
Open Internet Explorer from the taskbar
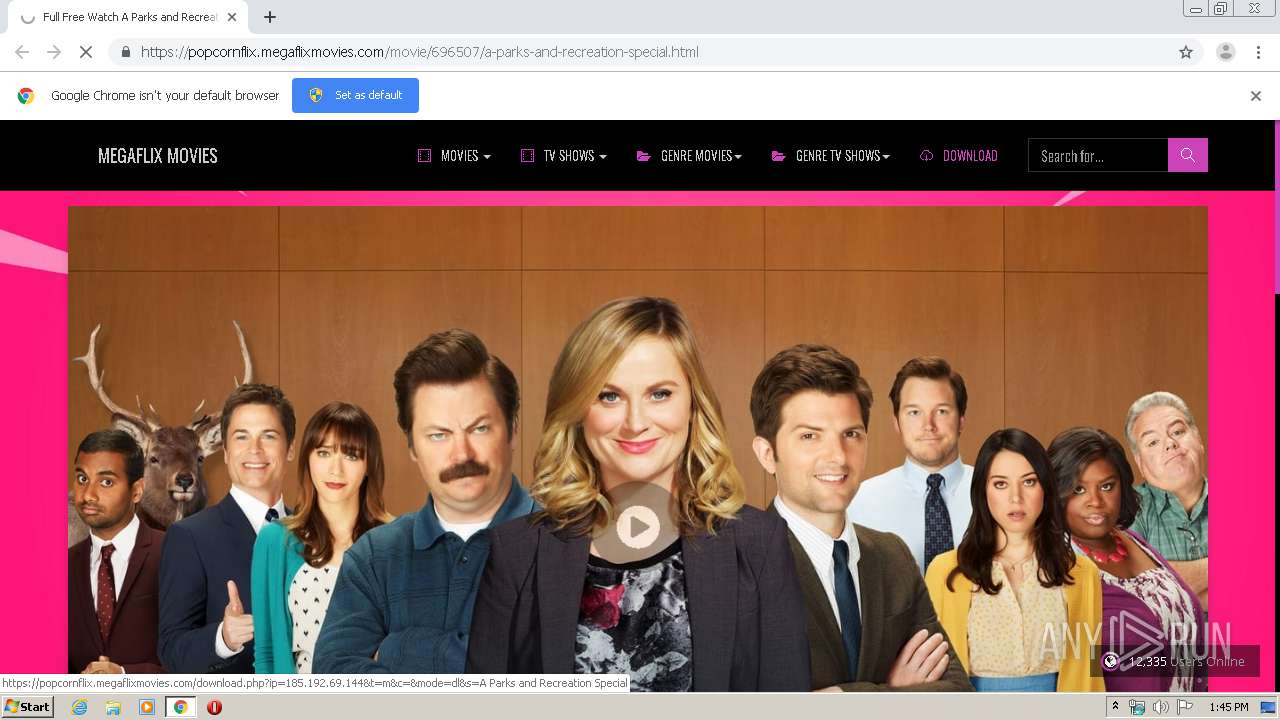[79, 707]
